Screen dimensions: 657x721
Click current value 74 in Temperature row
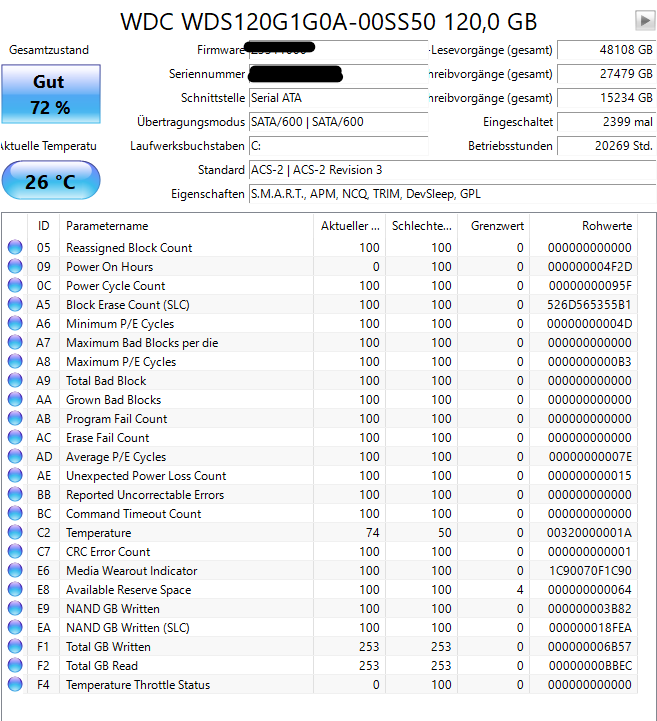(x=372, y=532)
